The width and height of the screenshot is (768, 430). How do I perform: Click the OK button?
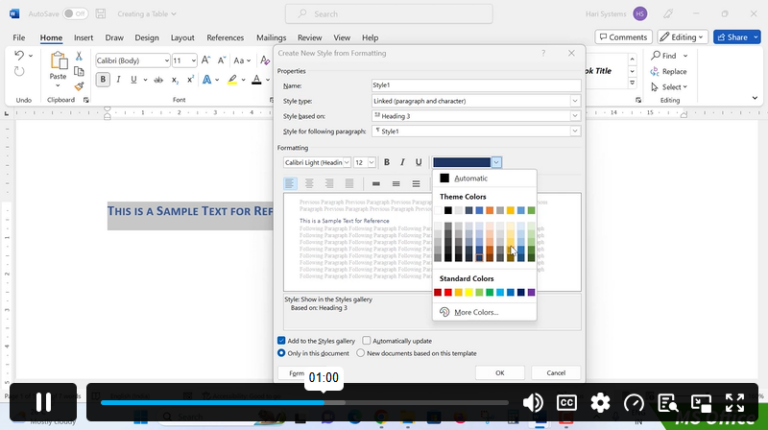500,373
